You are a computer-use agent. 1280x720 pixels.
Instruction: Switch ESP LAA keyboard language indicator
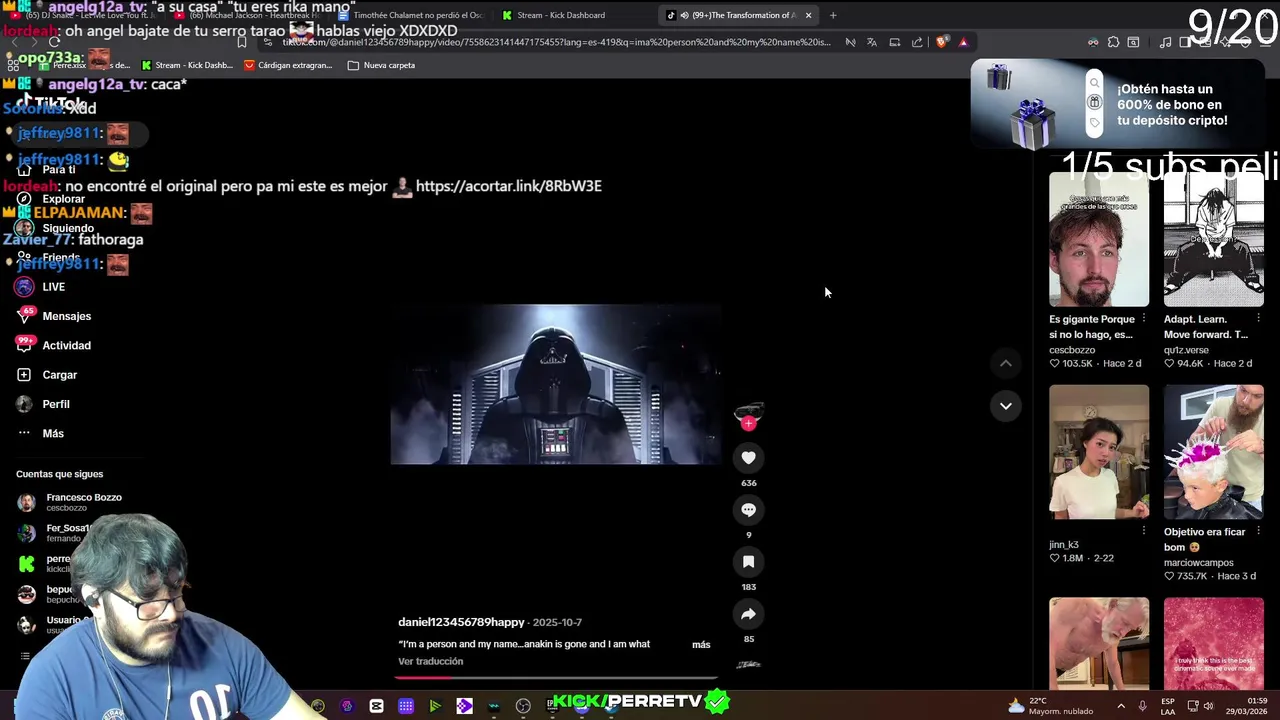pyautogui.click(x=1168, y=706)
